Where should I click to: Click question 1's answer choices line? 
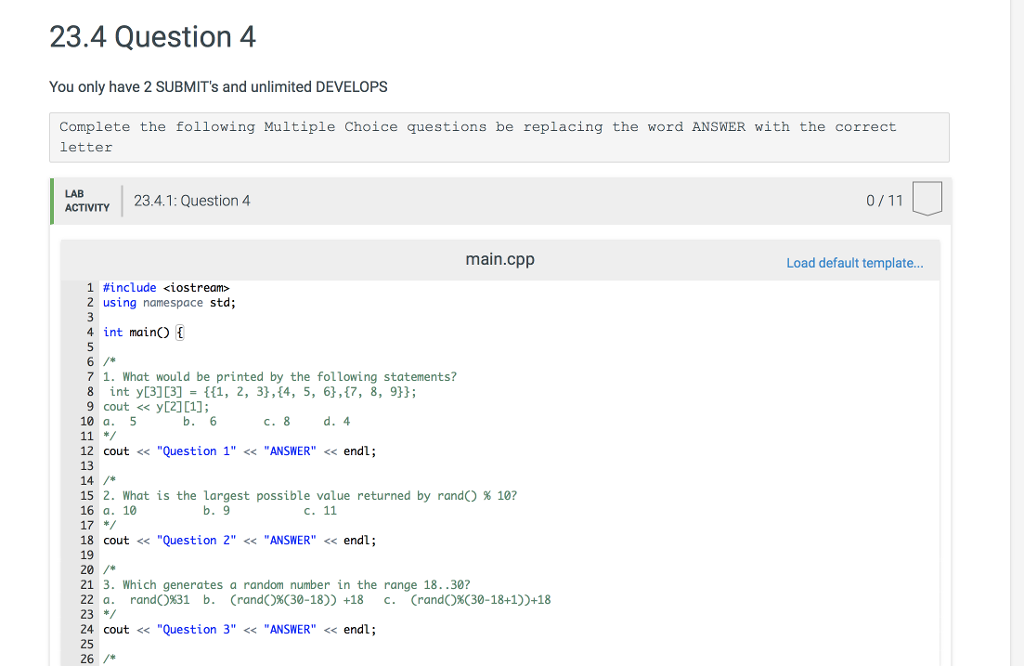point(227,422)
